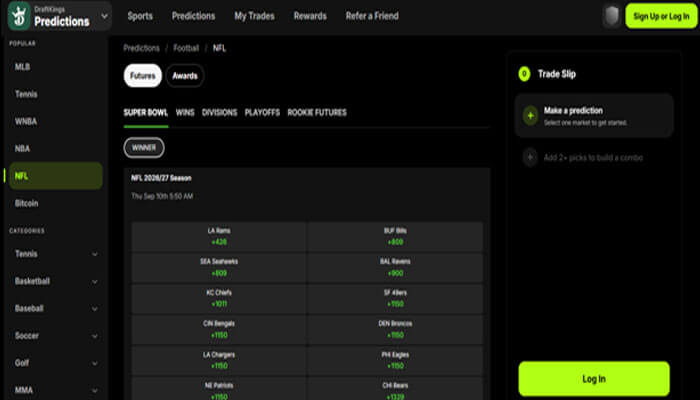Select the Futures pill
The height and width of the screenshot is (400, 700).
(x=143, y=76)
